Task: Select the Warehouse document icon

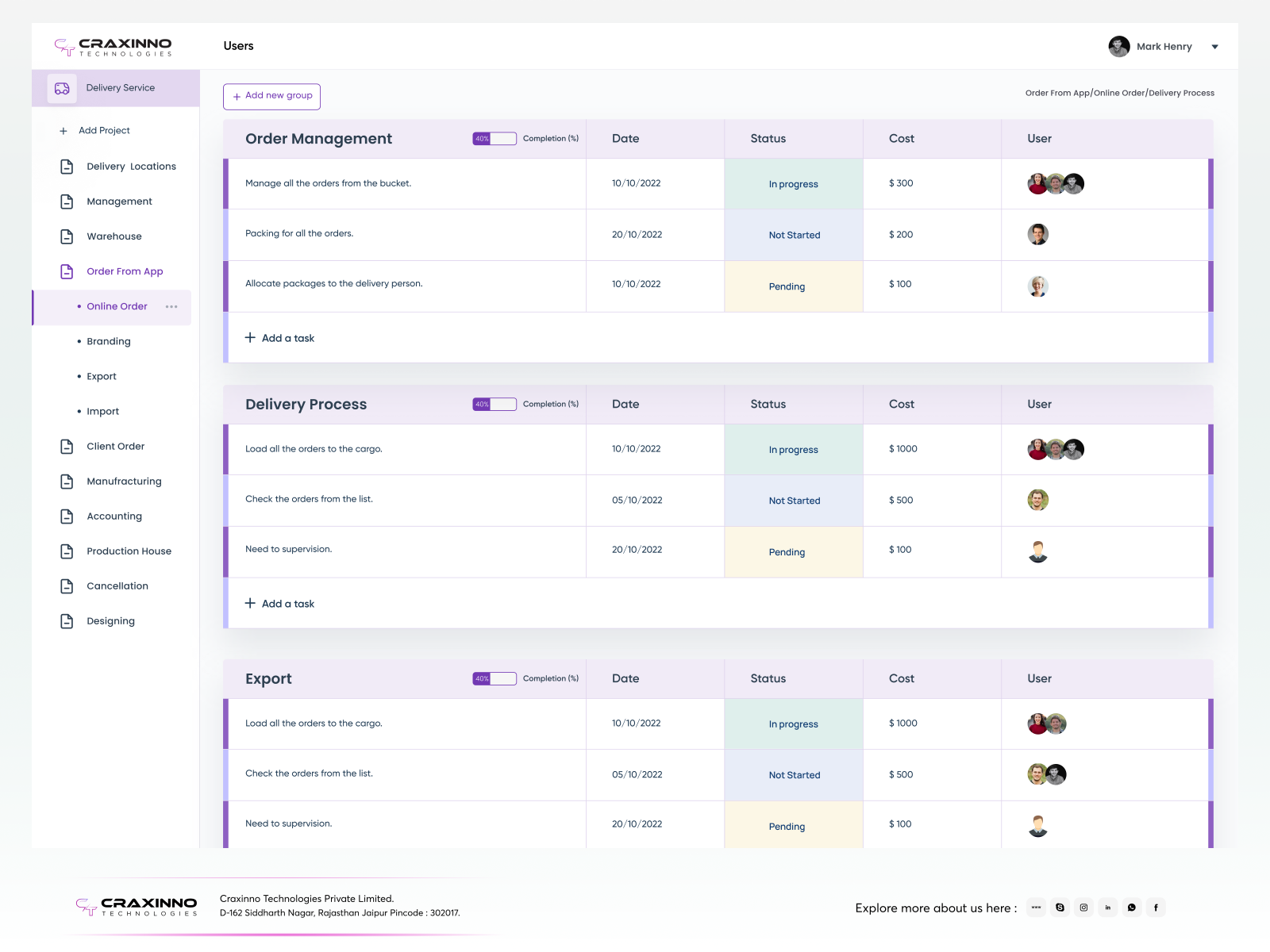Action: [66, 236]
